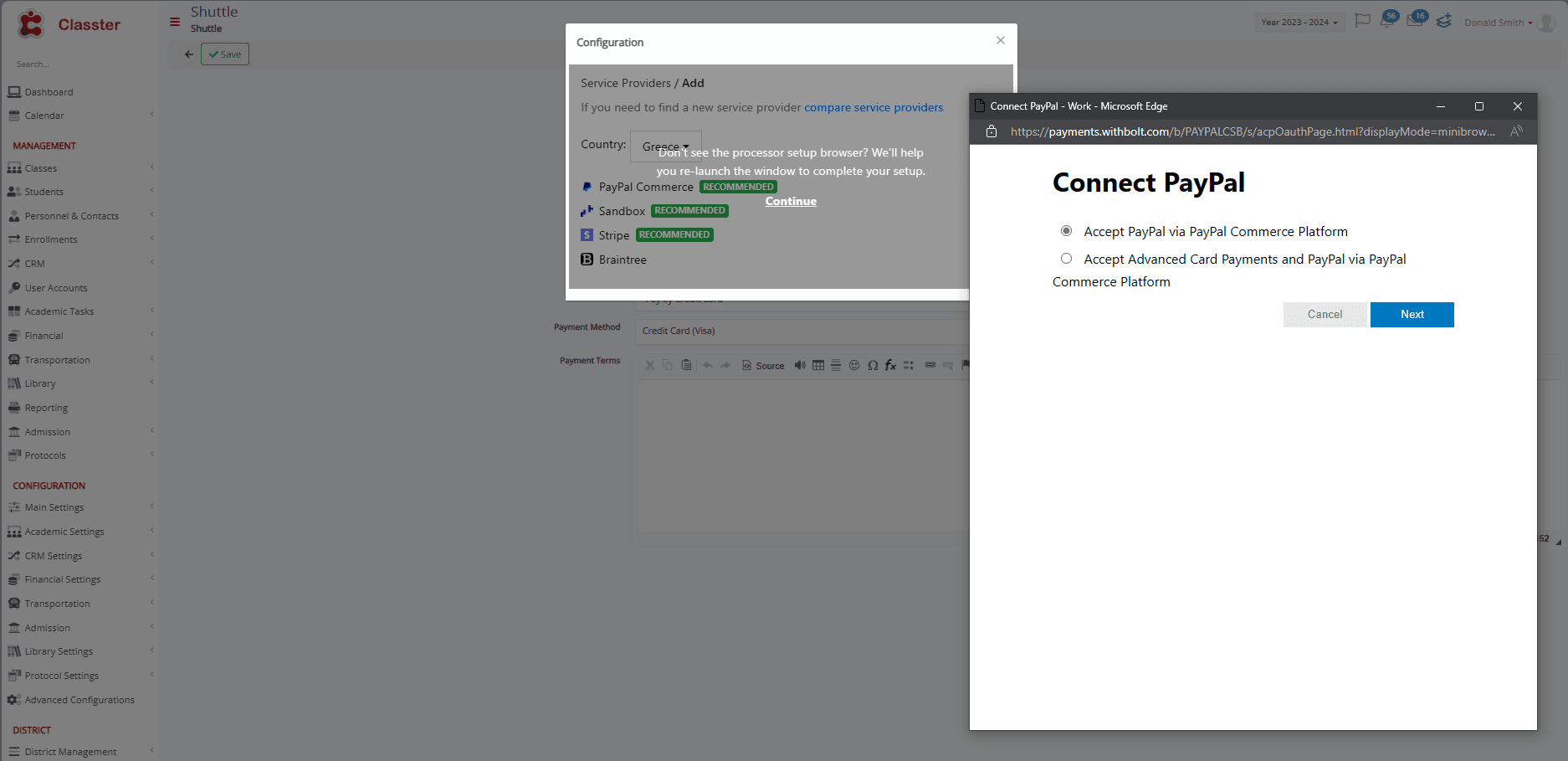Open Personnel & Contacts in the sidebar

(72, 216)
